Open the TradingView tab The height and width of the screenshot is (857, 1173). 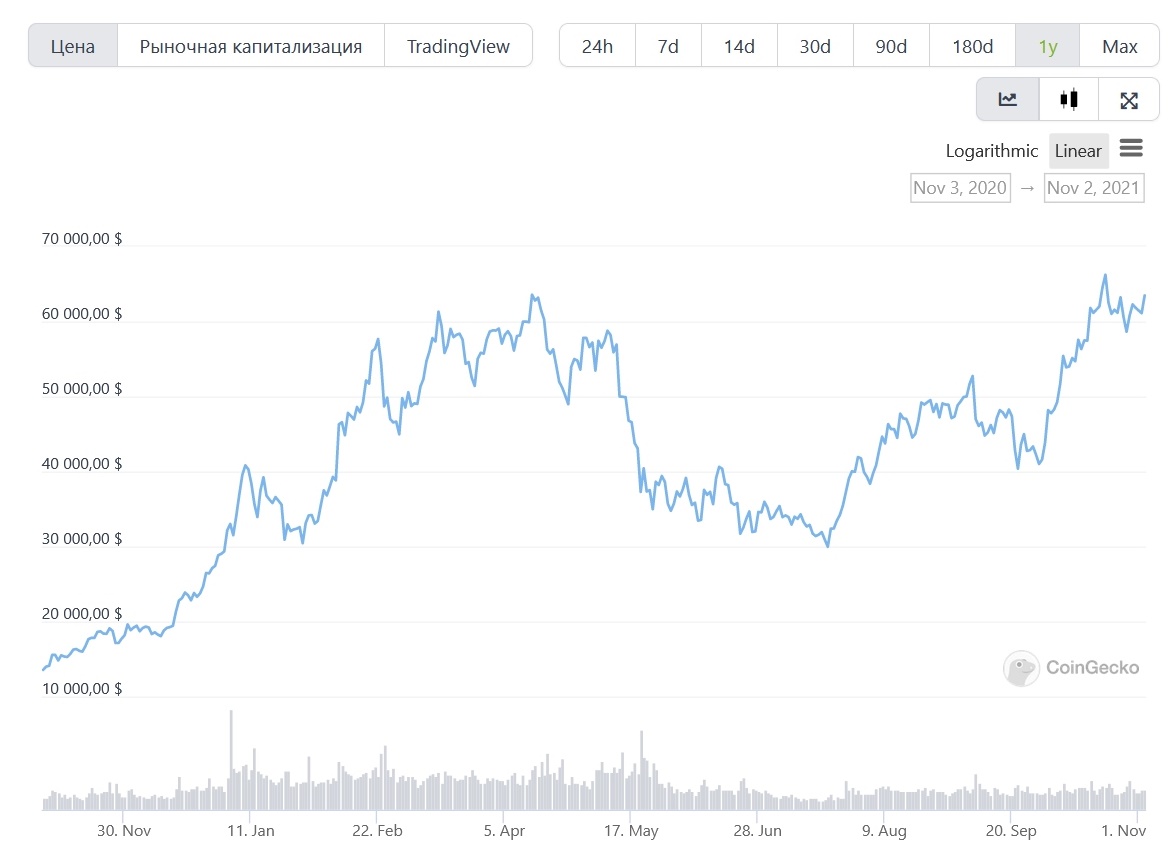click(458, 46)
